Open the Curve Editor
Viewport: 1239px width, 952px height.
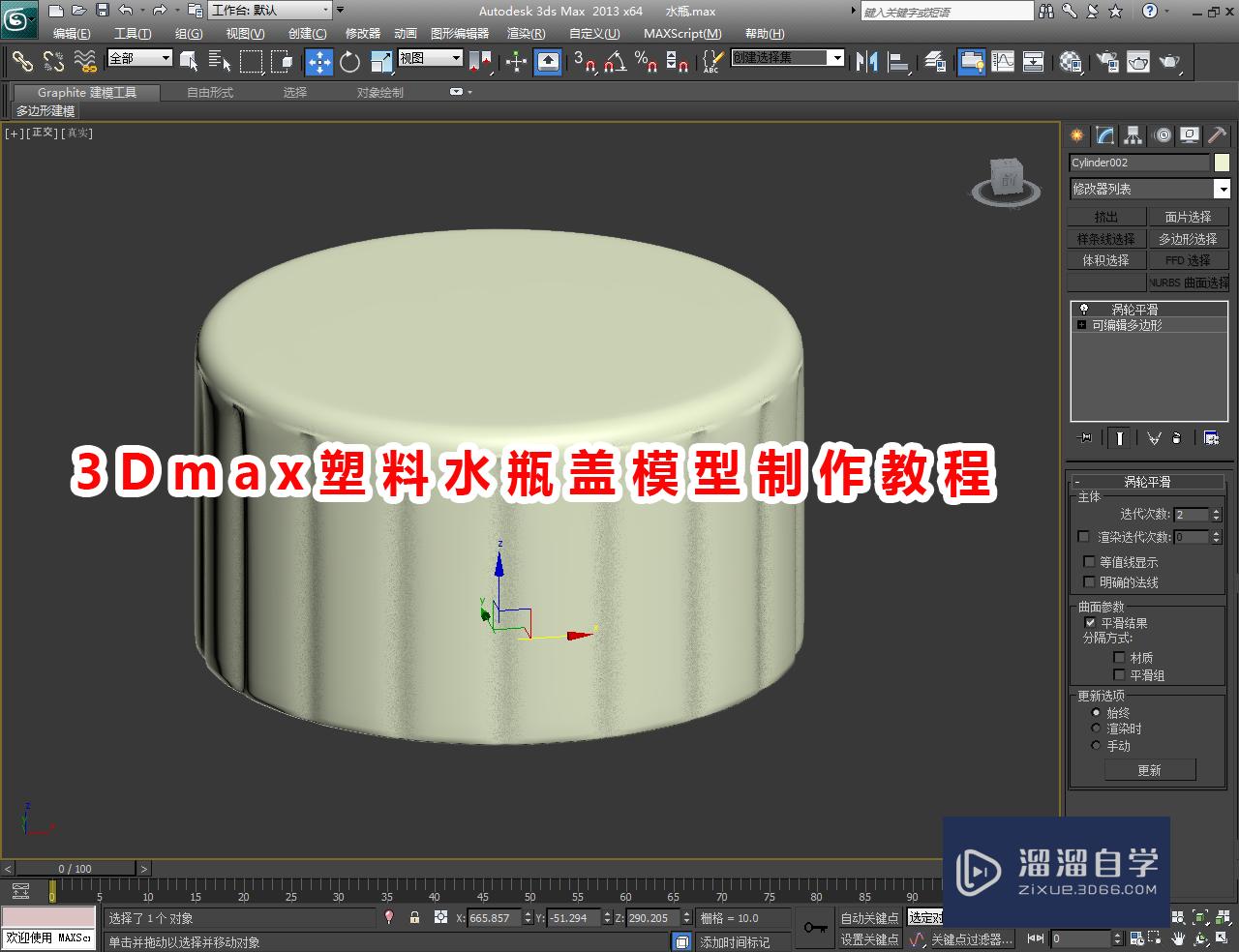[1003, 61]
